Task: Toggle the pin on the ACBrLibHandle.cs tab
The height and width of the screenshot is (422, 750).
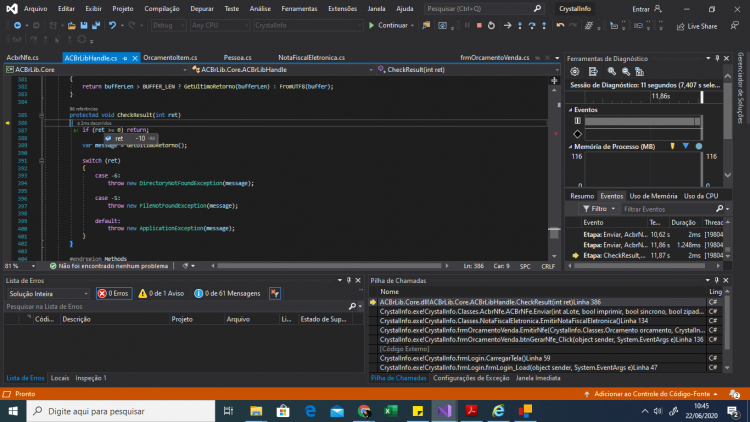Action: tap(125, 58)
